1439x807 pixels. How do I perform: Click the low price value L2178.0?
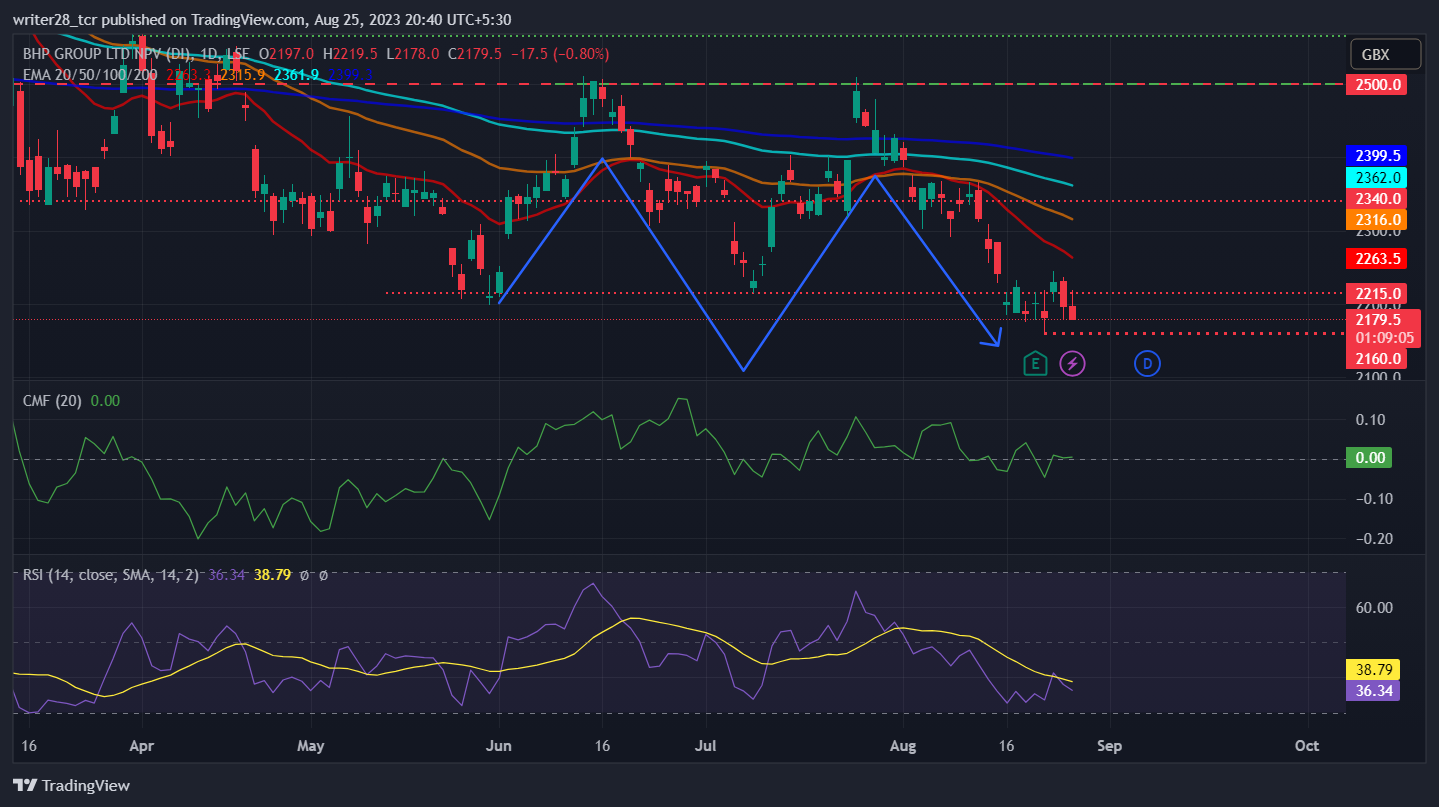coord(413,54)
